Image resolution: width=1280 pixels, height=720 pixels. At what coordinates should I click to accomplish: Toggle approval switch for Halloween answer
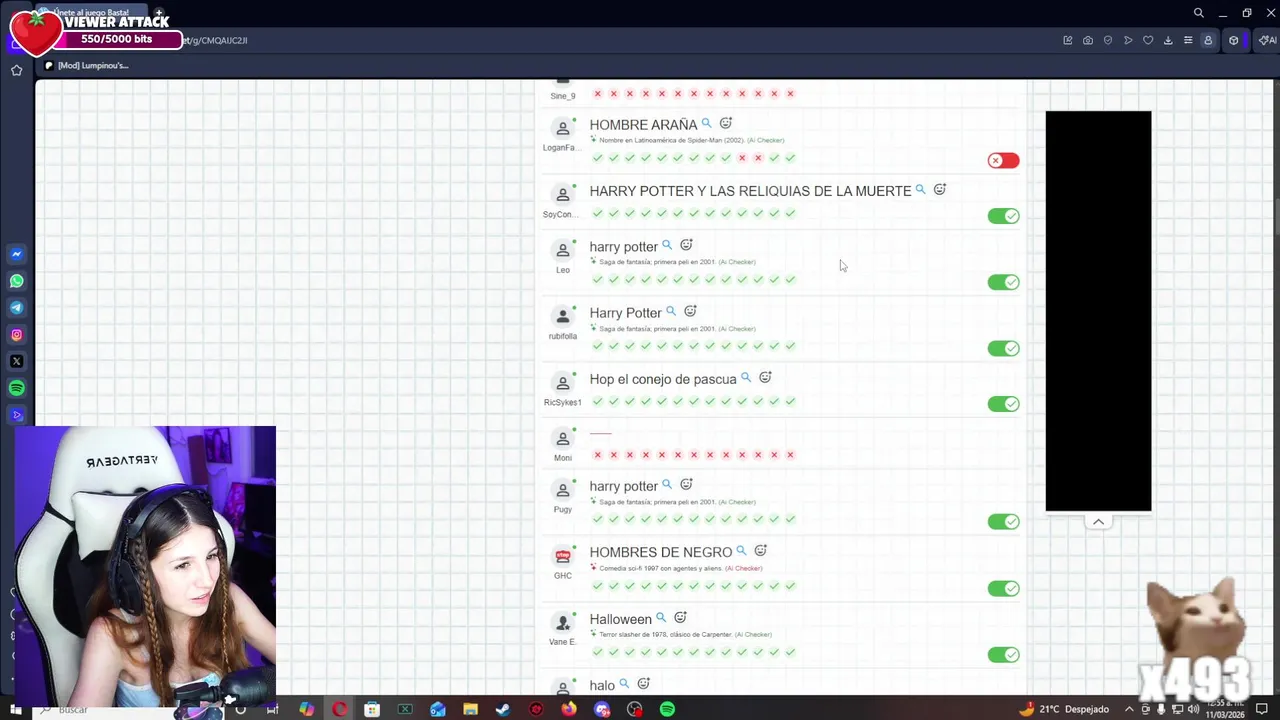(1003, 655)
